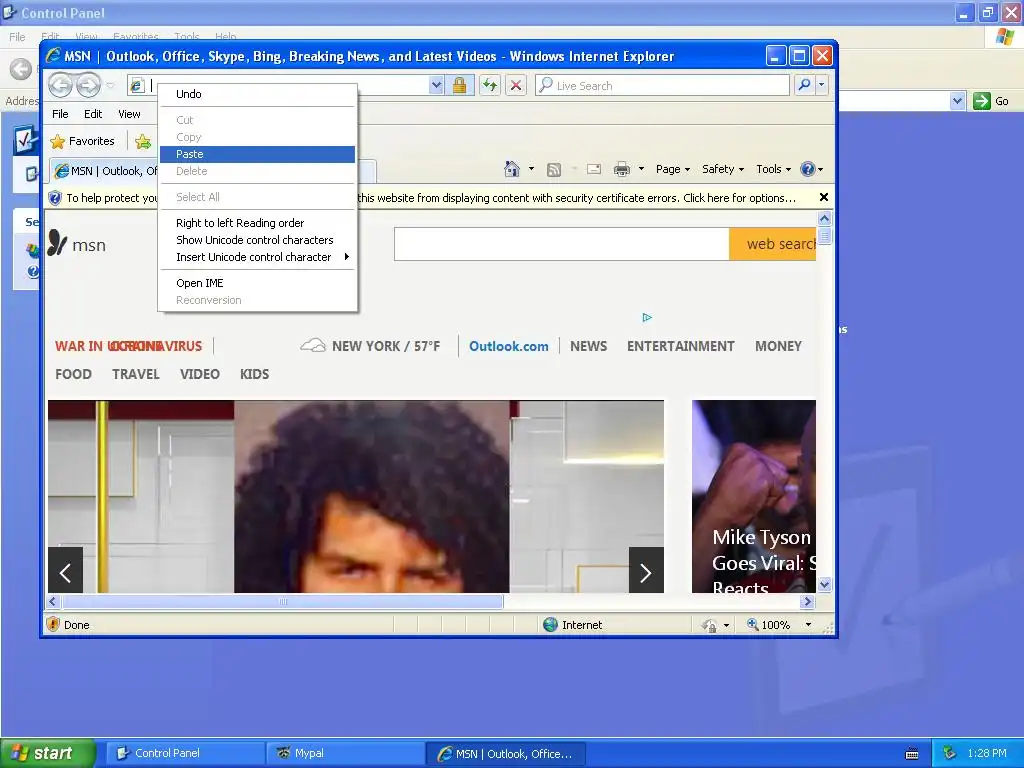
Task: Choose Show Unicode control characters
Action: click(x=257, y=240)
